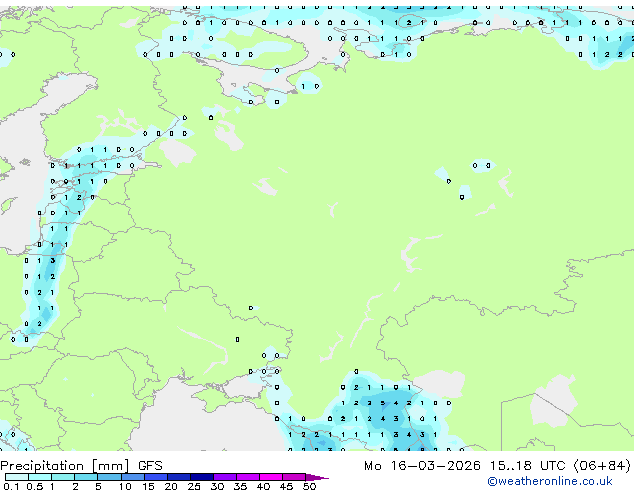Click the legend tick label '20'
634x490 pixels.
[171, 486]
